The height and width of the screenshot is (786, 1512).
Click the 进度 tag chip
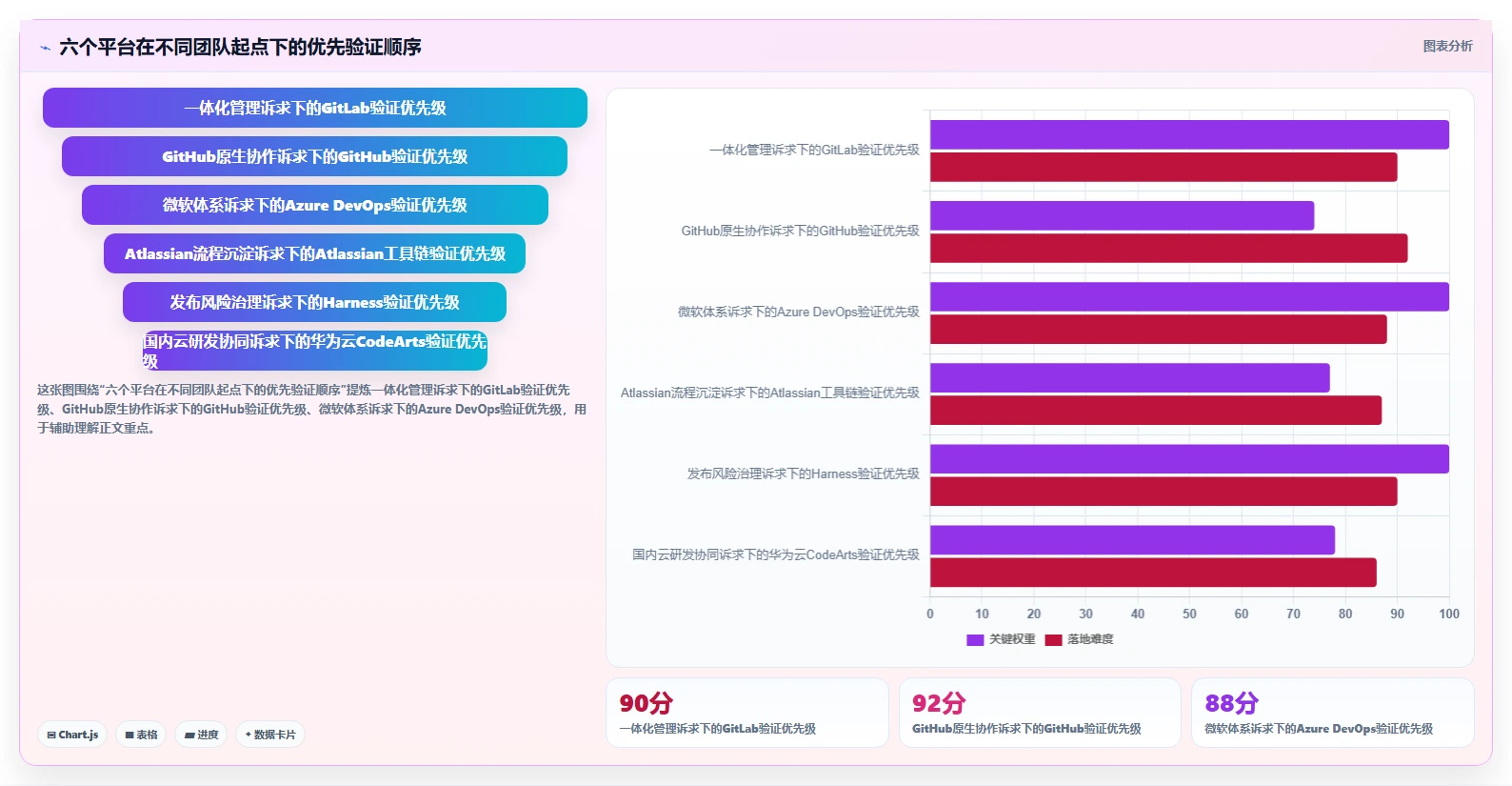point(201,735)
